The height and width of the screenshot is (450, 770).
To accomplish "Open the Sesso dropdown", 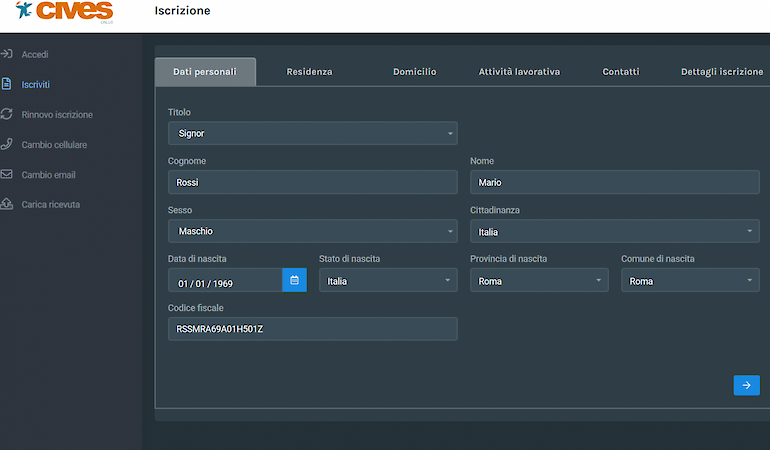I will tap(312, 231).
